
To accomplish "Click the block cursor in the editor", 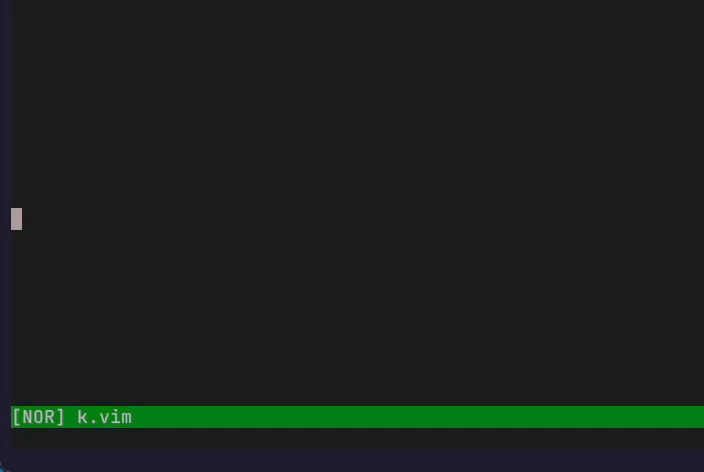I will click(17, 219).
